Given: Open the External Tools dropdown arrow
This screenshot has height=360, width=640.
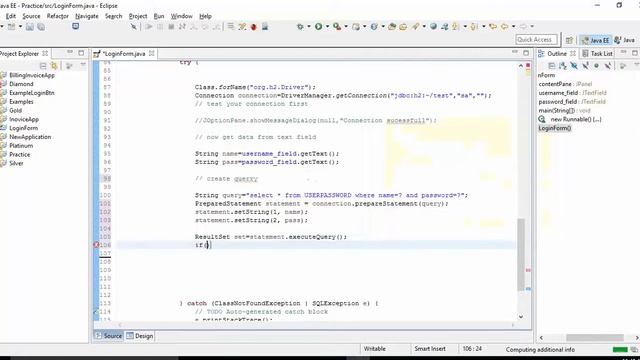Looking at the screenshot, I should pyautogui.click(x=346, y=27).
